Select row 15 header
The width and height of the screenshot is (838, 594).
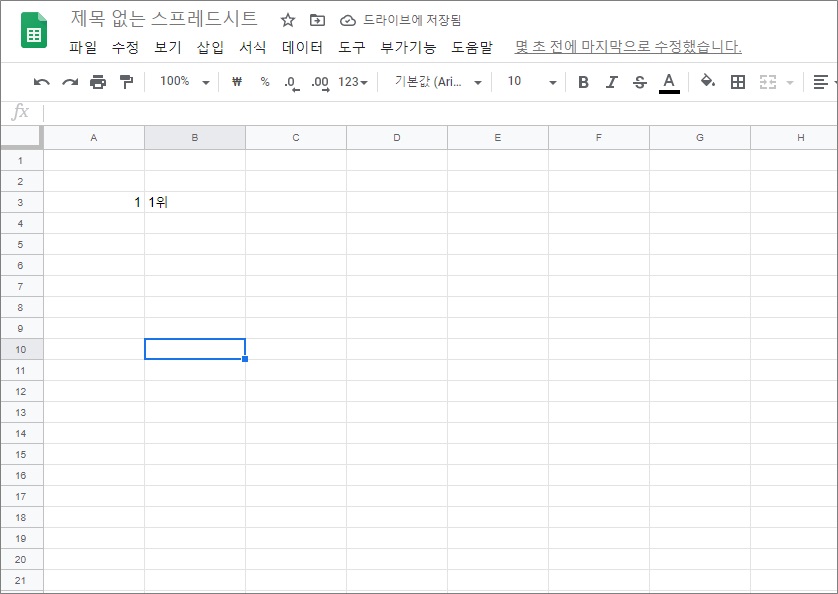tap(21, 454)
